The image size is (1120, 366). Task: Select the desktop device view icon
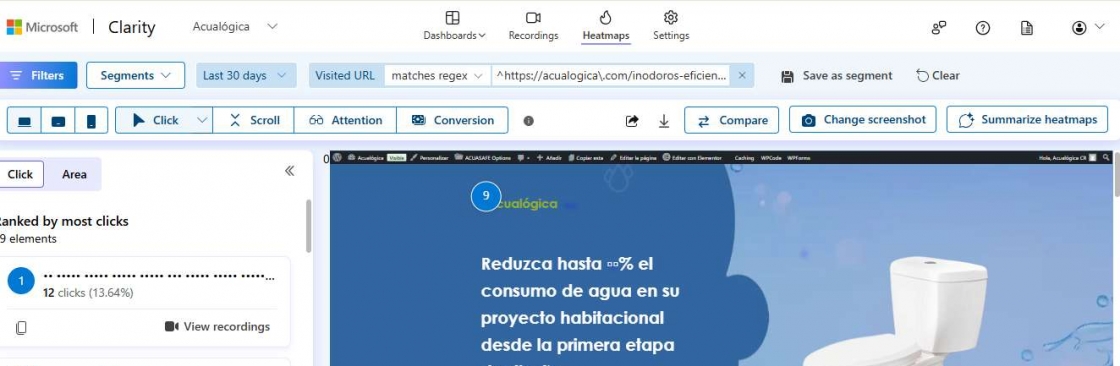point(24,121)
